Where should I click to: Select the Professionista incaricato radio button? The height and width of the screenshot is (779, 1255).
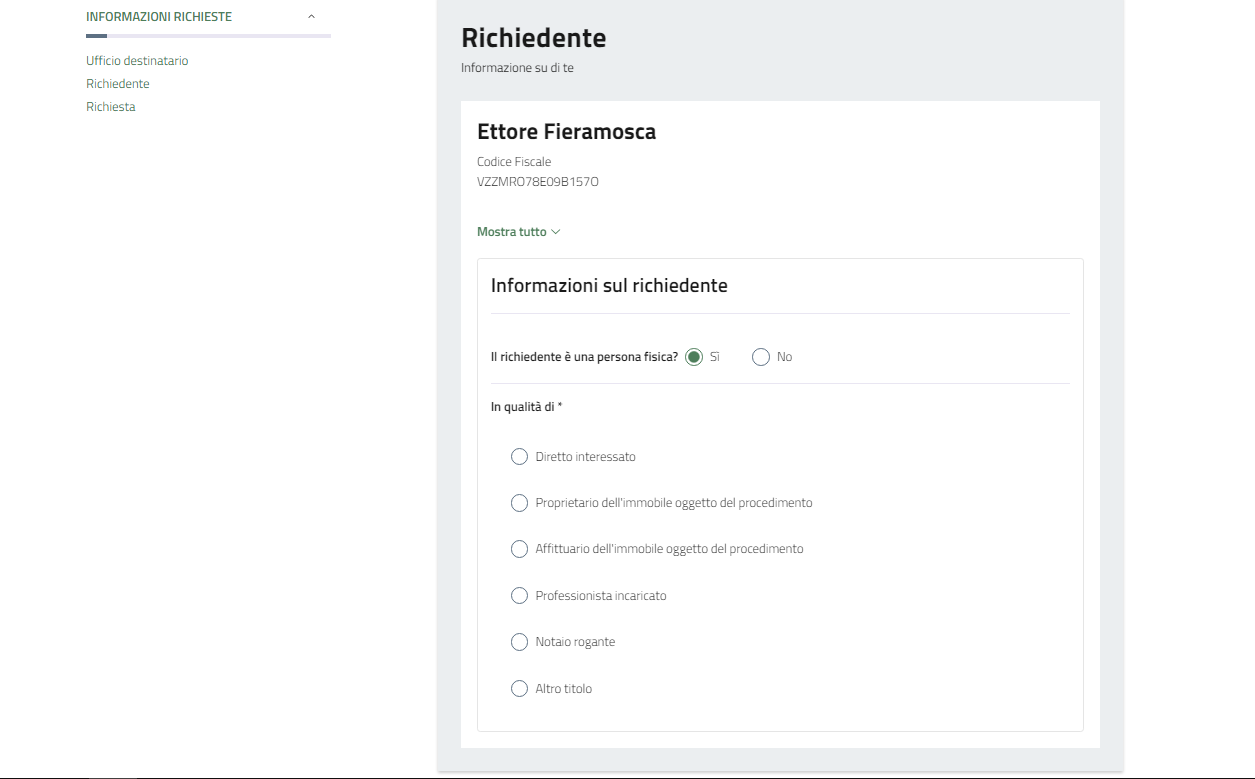tap(519, 596)
